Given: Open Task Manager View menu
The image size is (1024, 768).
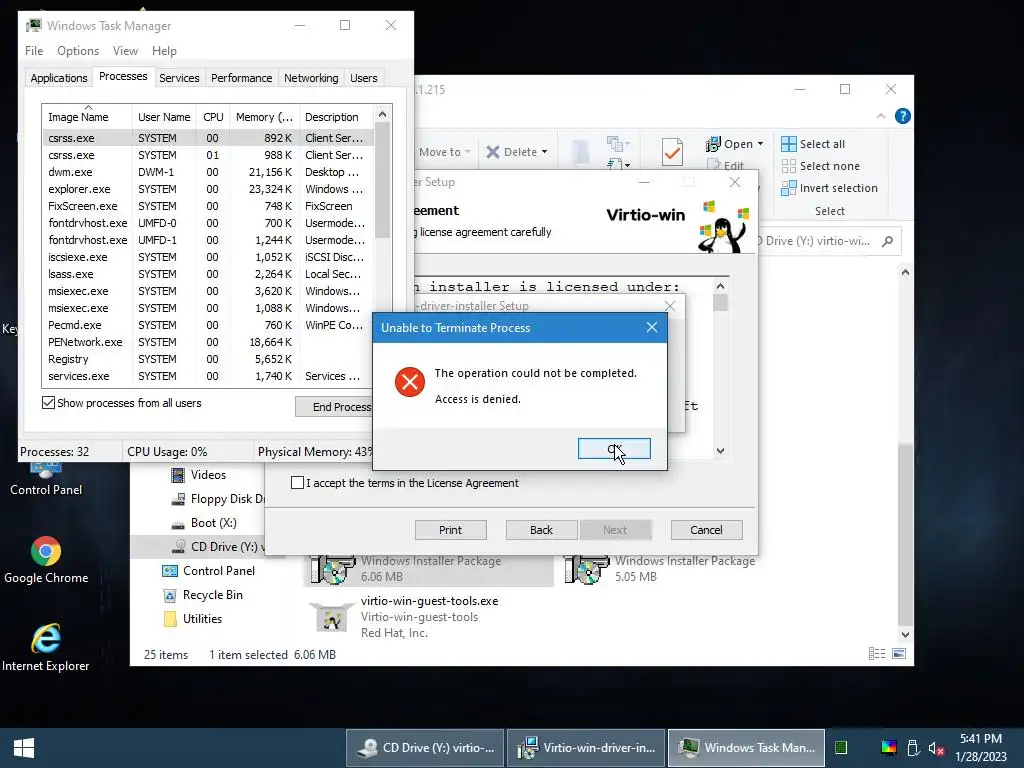Looking at the screenshot, I should click(125, 51).
